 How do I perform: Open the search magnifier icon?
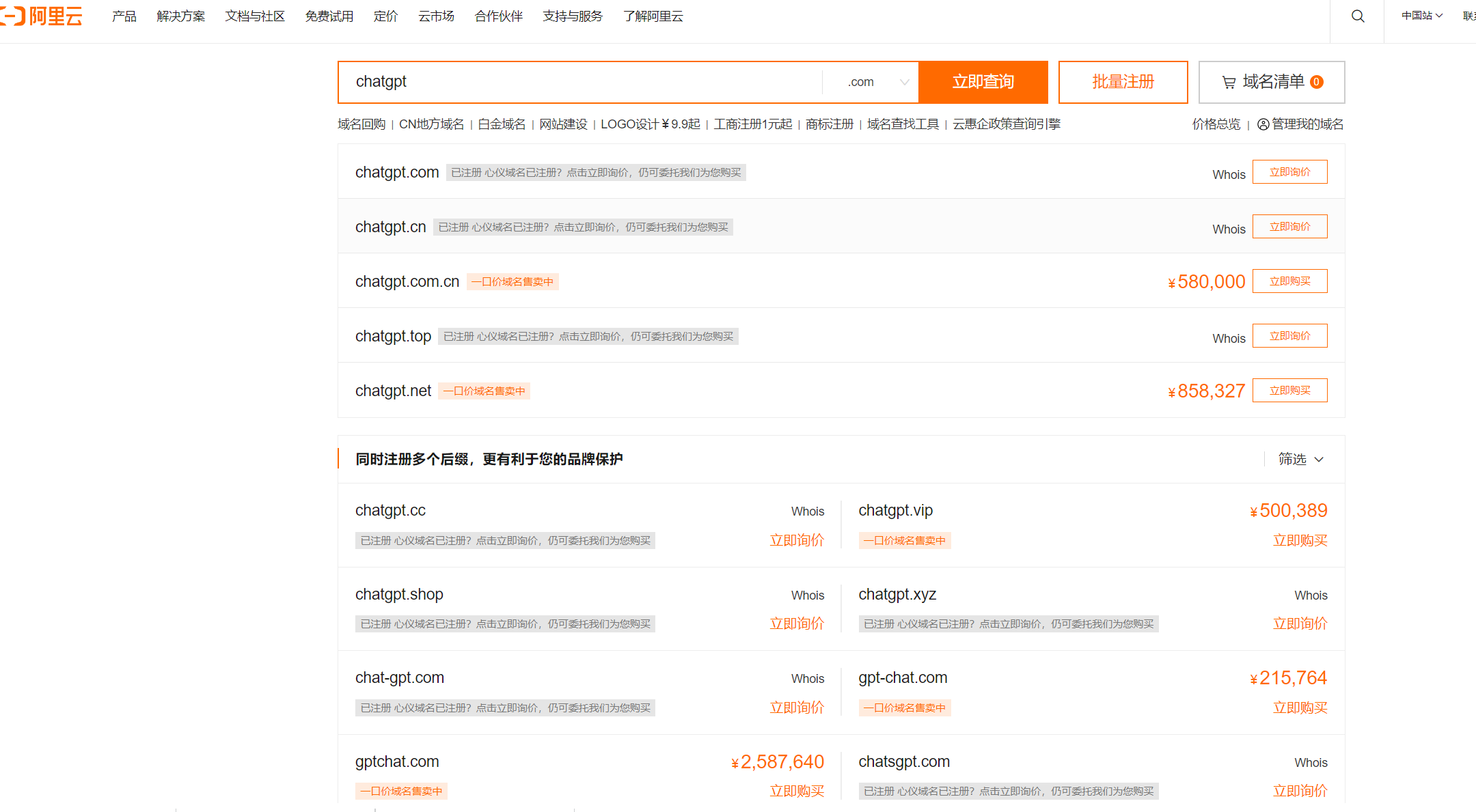[1358, 16]
